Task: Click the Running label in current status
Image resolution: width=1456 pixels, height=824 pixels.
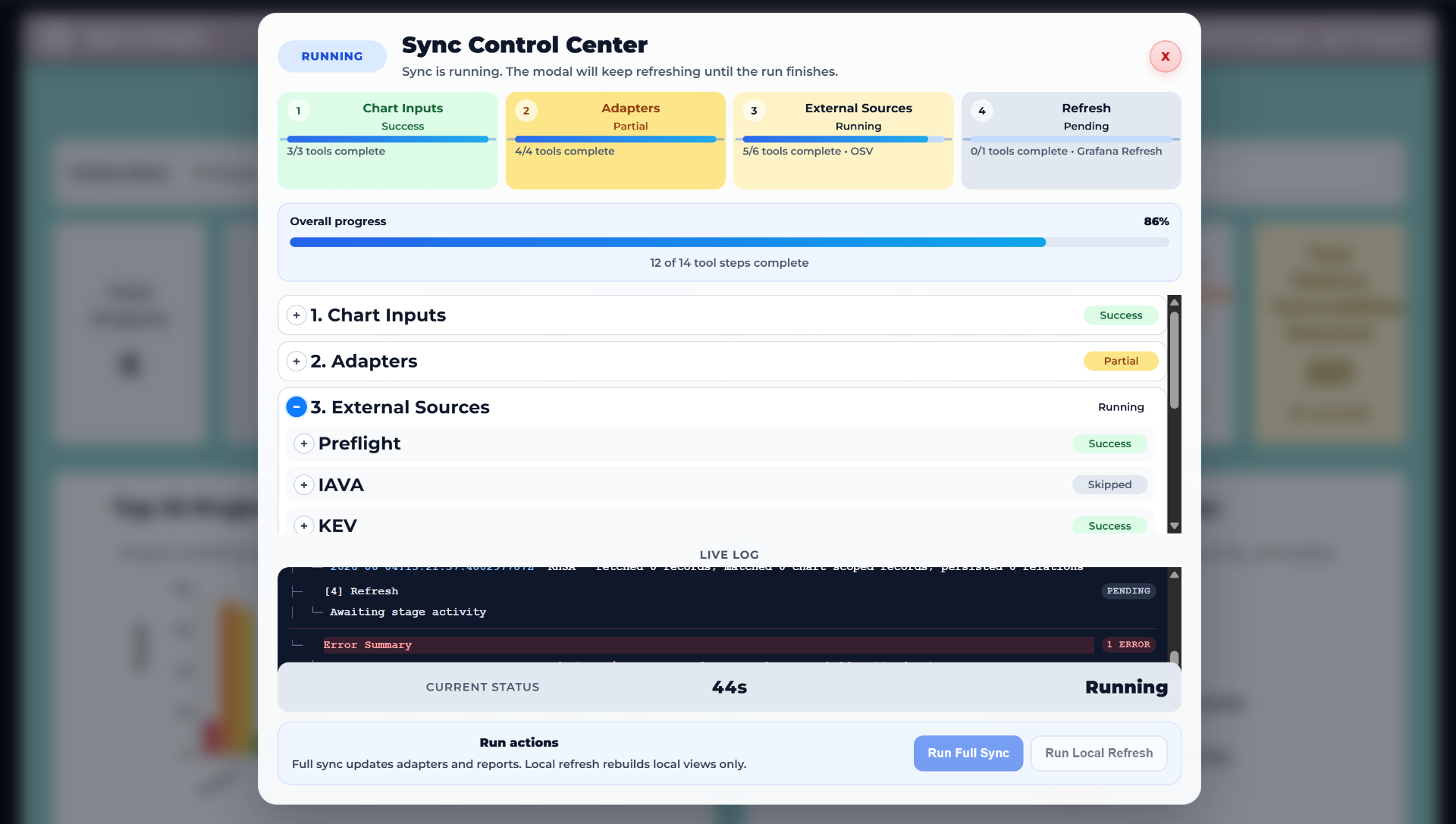Action: click(1126, 688)
